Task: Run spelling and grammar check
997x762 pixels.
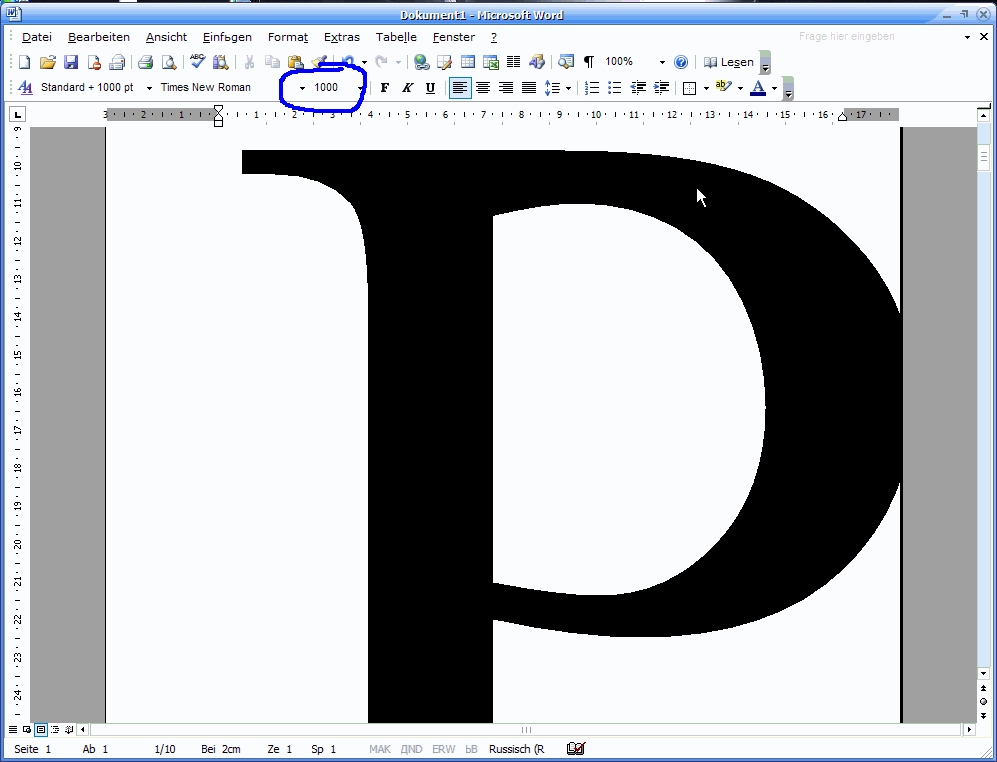Action: (198, 62)
